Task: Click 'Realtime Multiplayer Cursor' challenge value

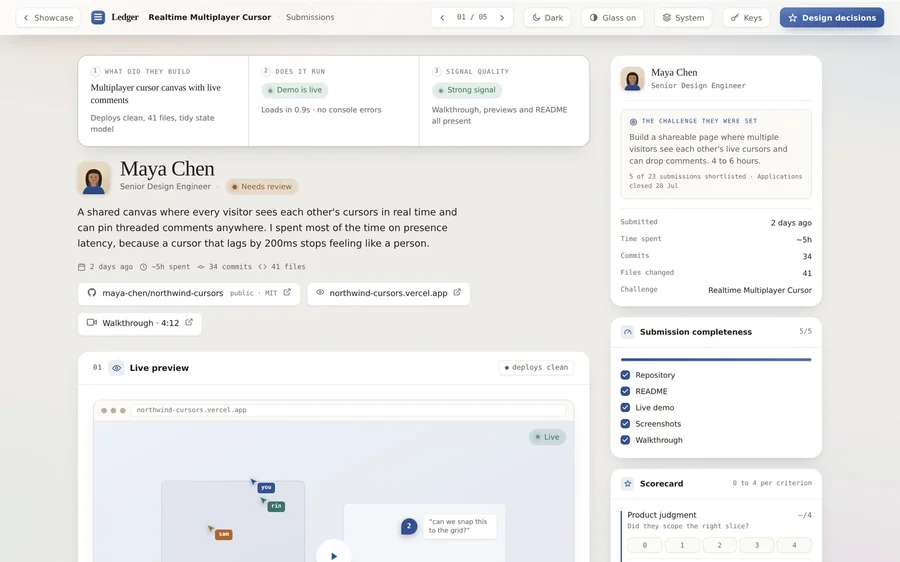Action: point(759,290)
